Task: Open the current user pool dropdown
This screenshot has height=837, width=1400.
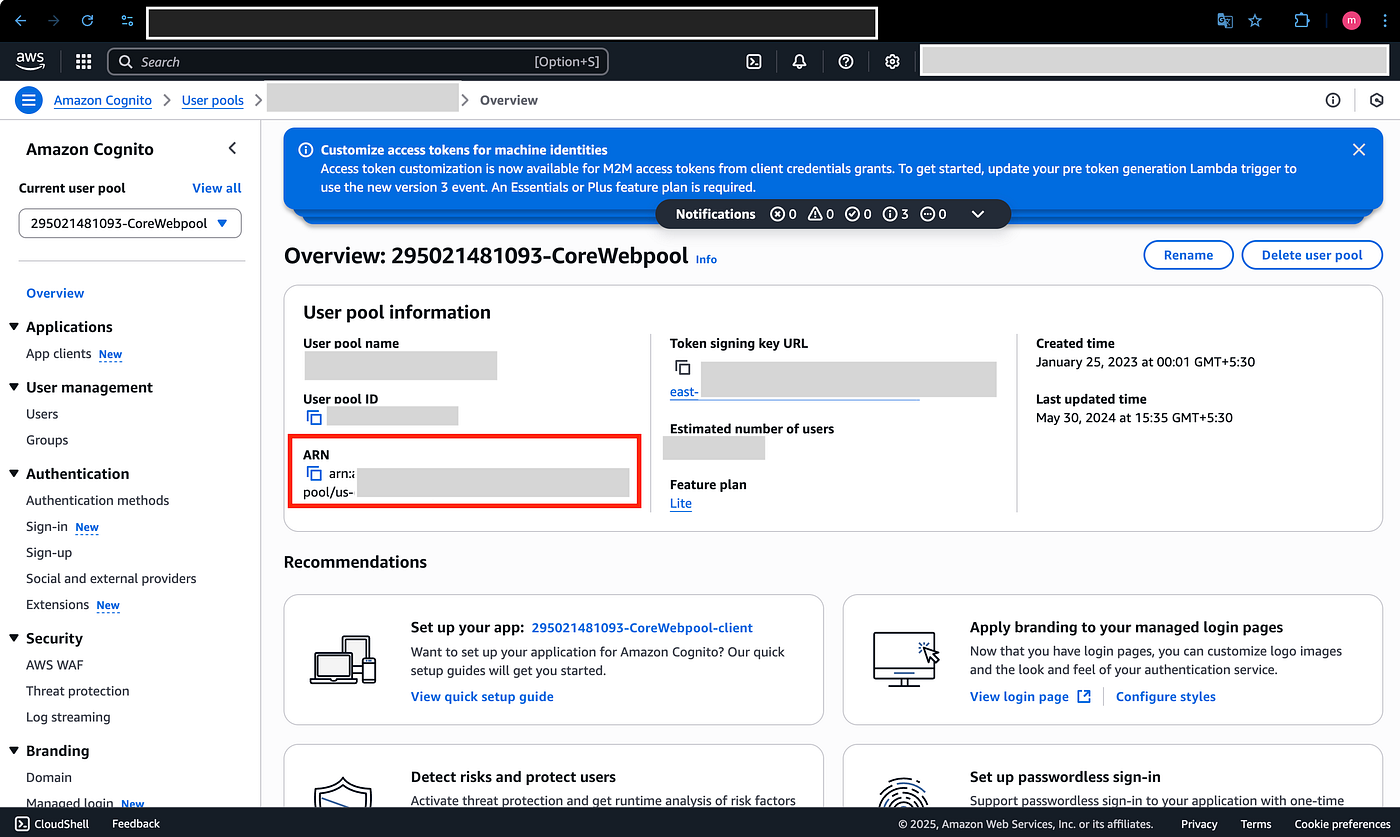Action: coord(130,223)
